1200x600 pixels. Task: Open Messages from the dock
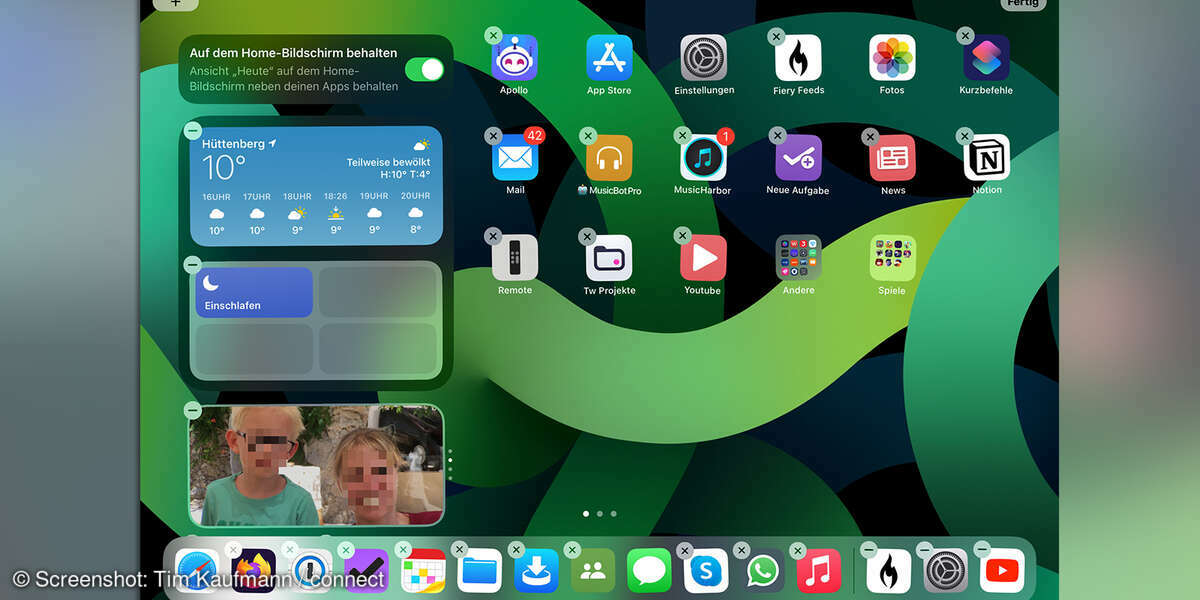(649, 571)
